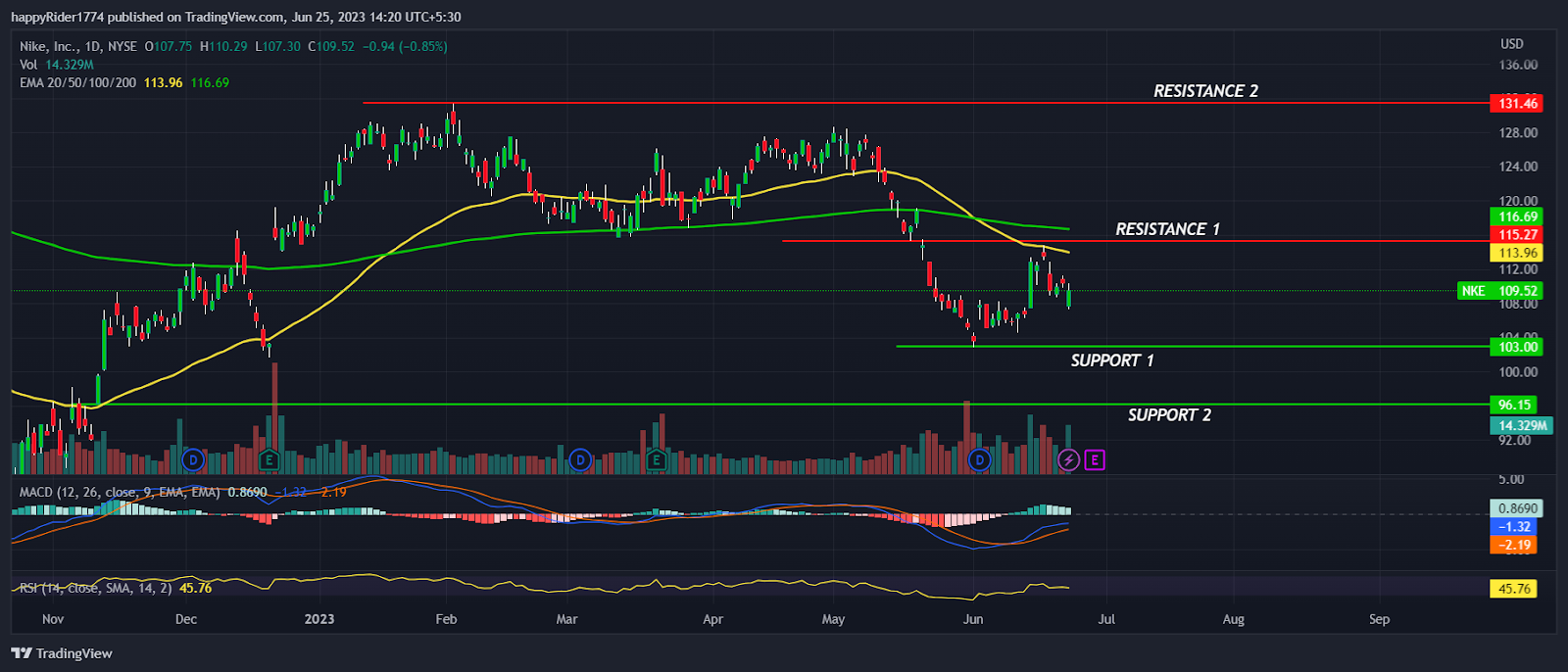Click the MACD (12, 26, close) legend
This screenshot has width=1568, height=672.
point(120,492)
